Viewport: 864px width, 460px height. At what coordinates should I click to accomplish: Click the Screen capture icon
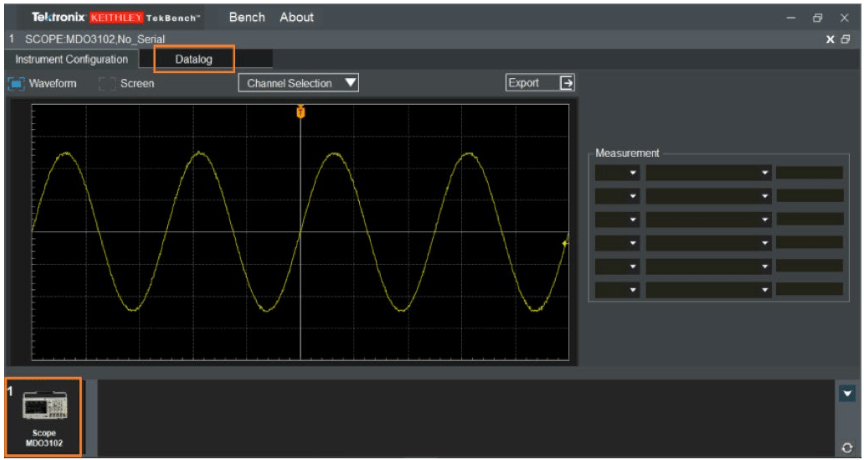pos(106,84)
